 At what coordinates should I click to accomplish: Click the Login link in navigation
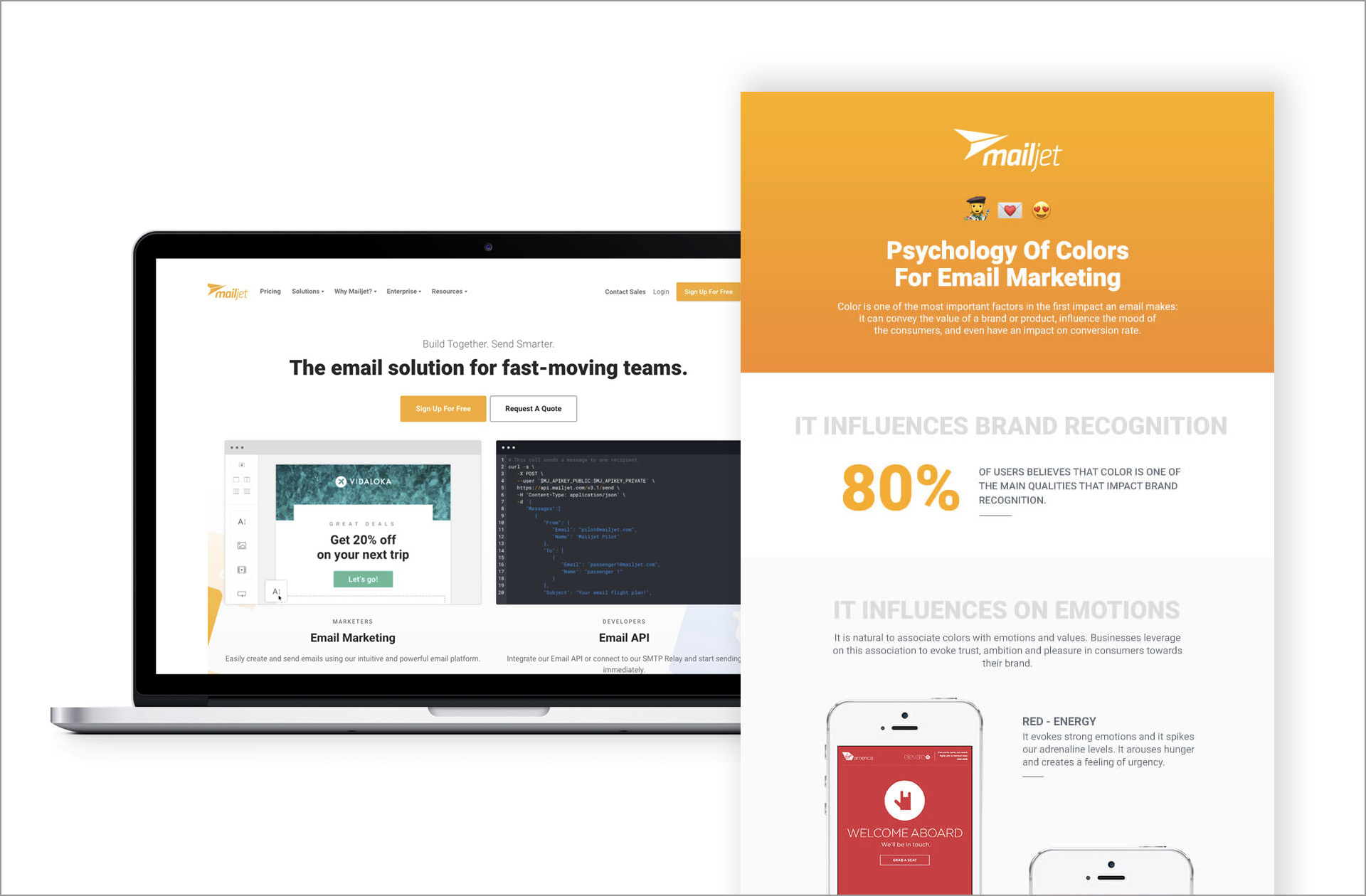tap(661, 291)
